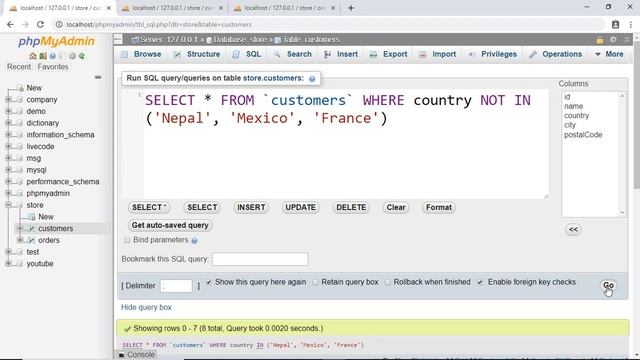Click site information icon in address bar
The image size is (640, 360).
point(59,24)
